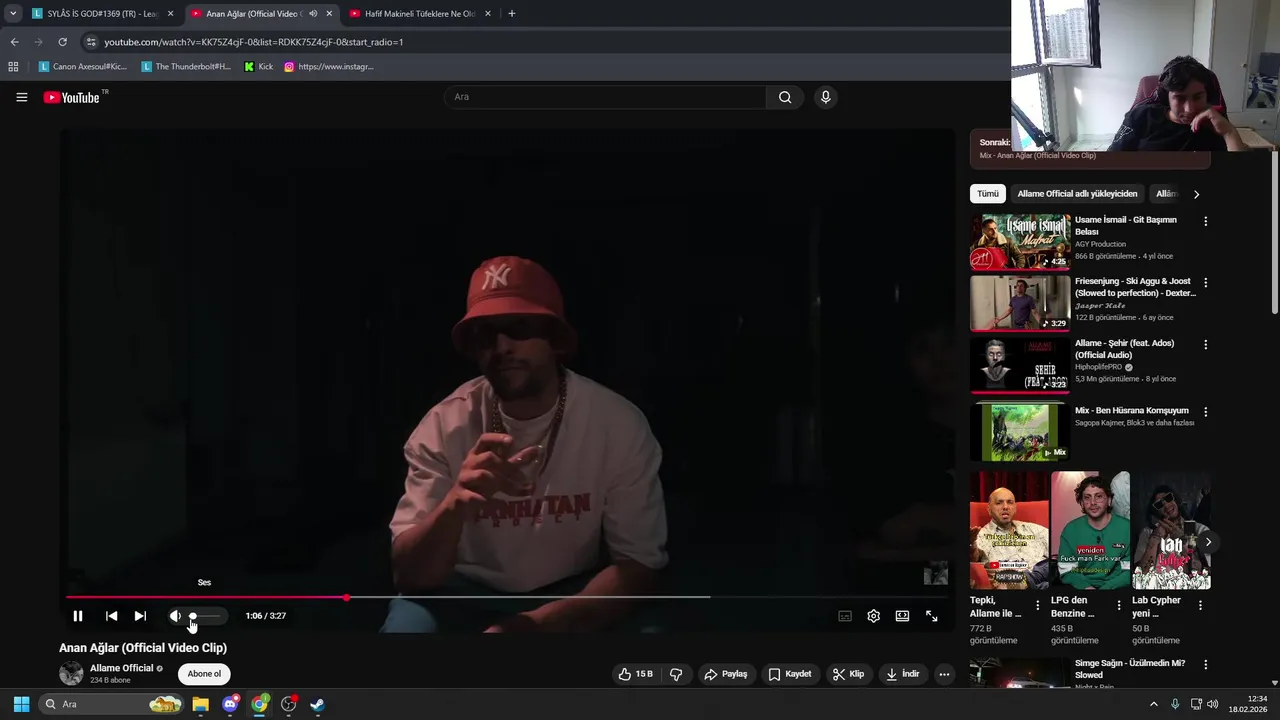Open options for Simge Sağın video
This screenshot has height=720, width=1280.
point(1205,665)
